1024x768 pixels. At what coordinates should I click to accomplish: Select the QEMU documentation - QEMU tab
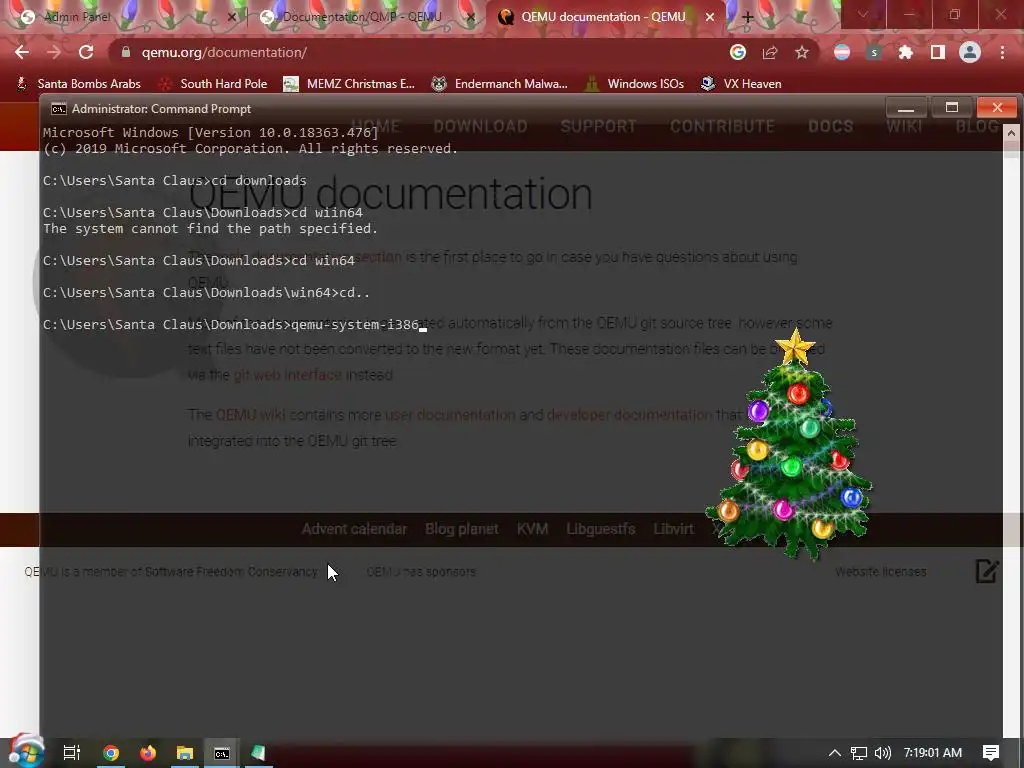604,17
